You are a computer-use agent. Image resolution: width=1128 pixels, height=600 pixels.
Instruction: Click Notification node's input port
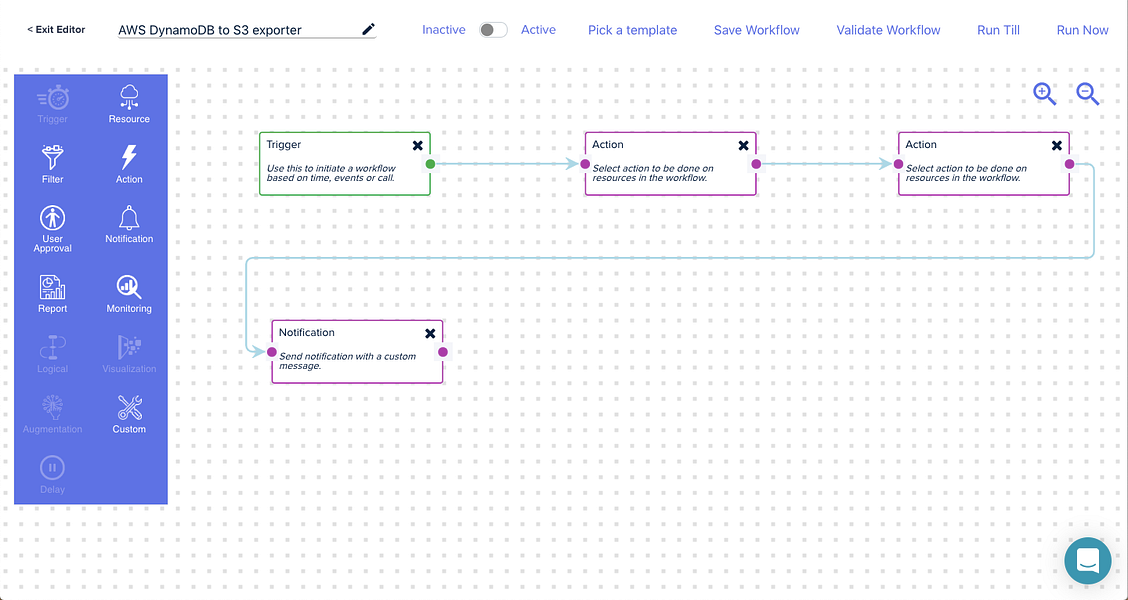click(272, 352)
